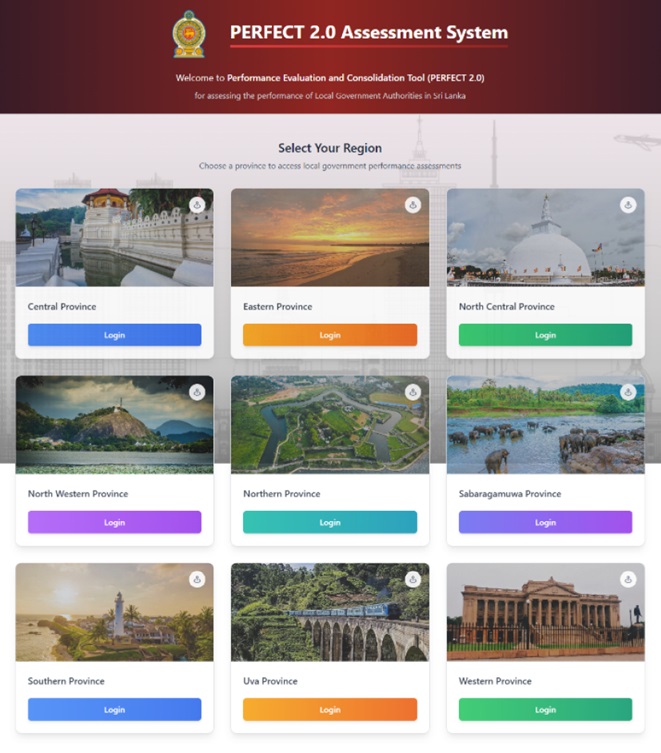Open the Uva Province login
The height and width of the screenshot is (753, 661).
(330, 709)
